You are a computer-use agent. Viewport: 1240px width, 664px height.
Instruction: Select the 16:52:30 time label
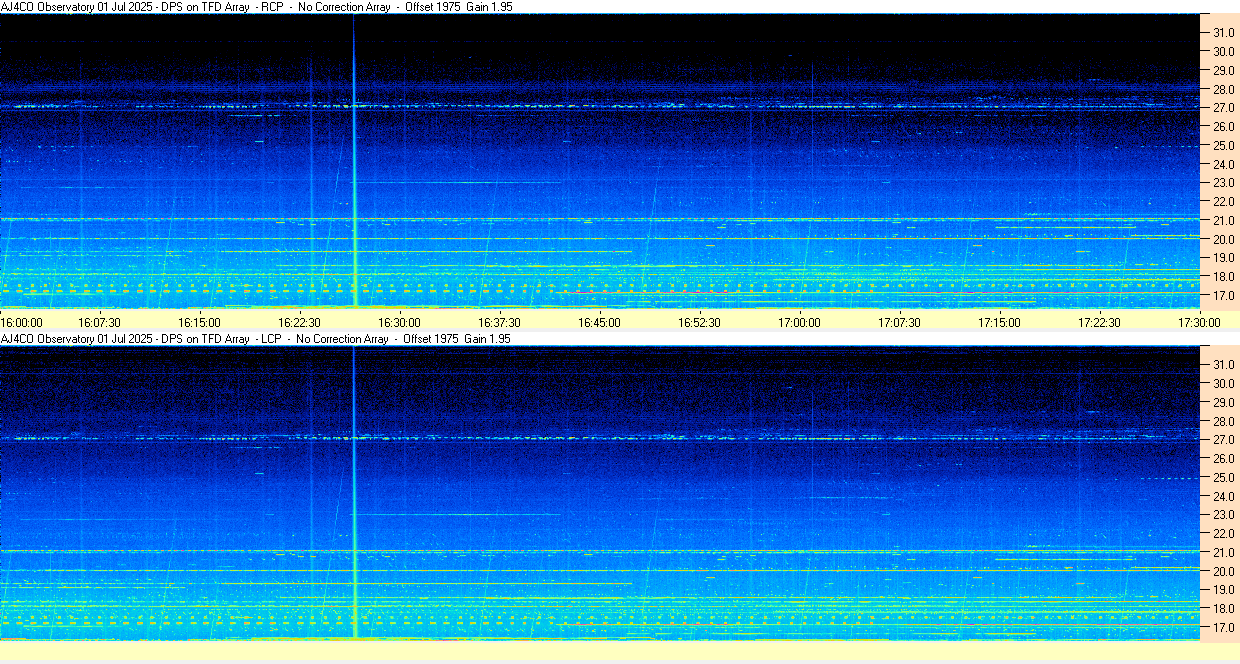[700, 322]
